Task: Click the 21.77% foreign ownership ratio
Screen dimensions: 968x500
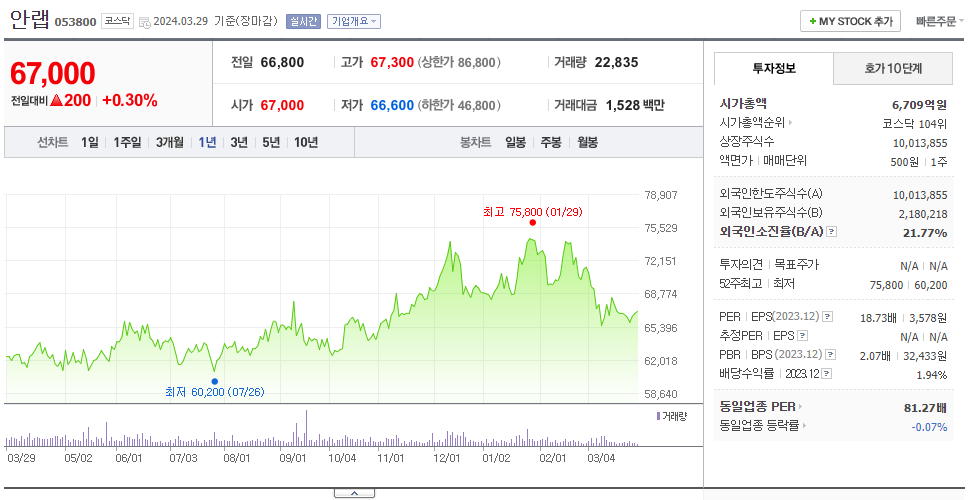Action: coord(927,233)
